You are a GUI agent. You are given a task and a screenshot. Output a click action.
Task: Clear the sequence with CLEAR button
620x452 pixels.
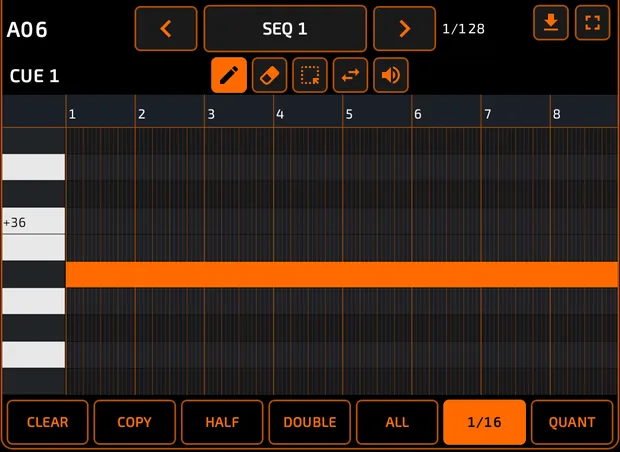(x=47, y=422)
